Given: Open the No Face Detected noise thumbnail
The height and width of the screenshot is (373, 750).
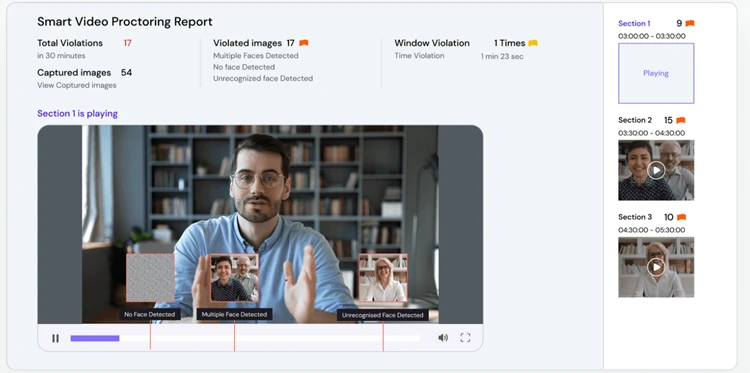Looking at the screenshot, I should (x=150, y=277).
